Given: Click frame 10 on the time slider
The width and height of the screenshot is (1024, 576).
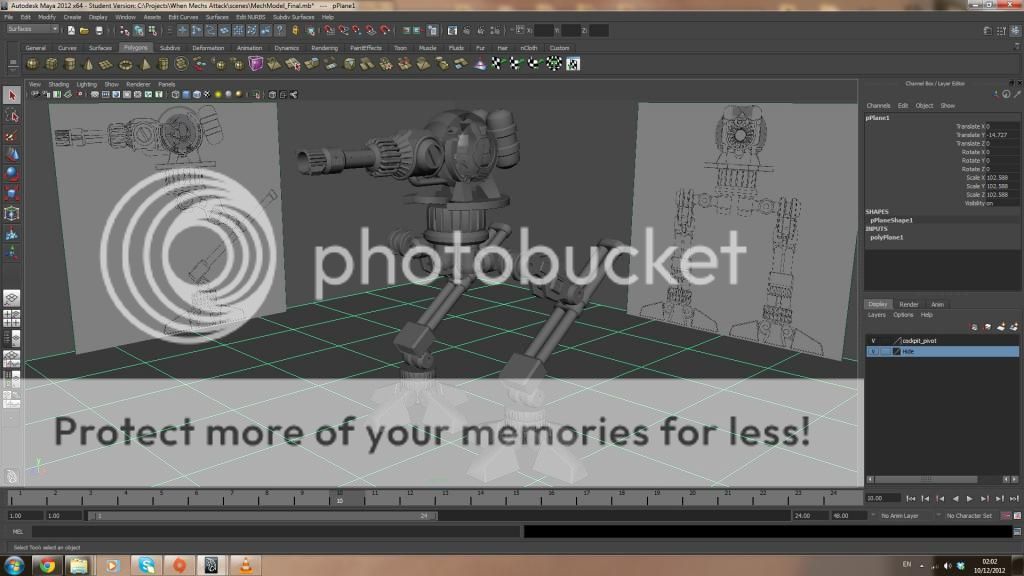Looking at the screenshot, I should pyautogui.click(x=340, y=497).
